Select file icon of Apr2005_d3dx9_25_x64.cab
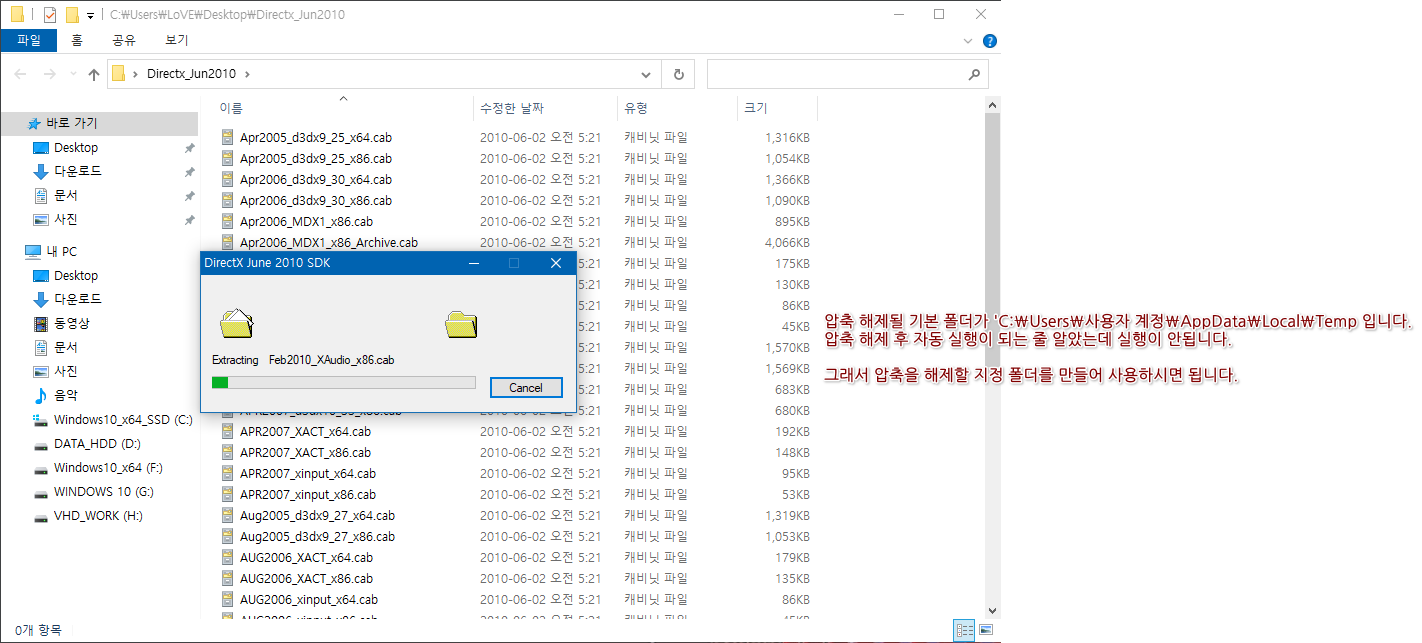This screenshot has width=1422, height=643. click(x=228, y=137)
